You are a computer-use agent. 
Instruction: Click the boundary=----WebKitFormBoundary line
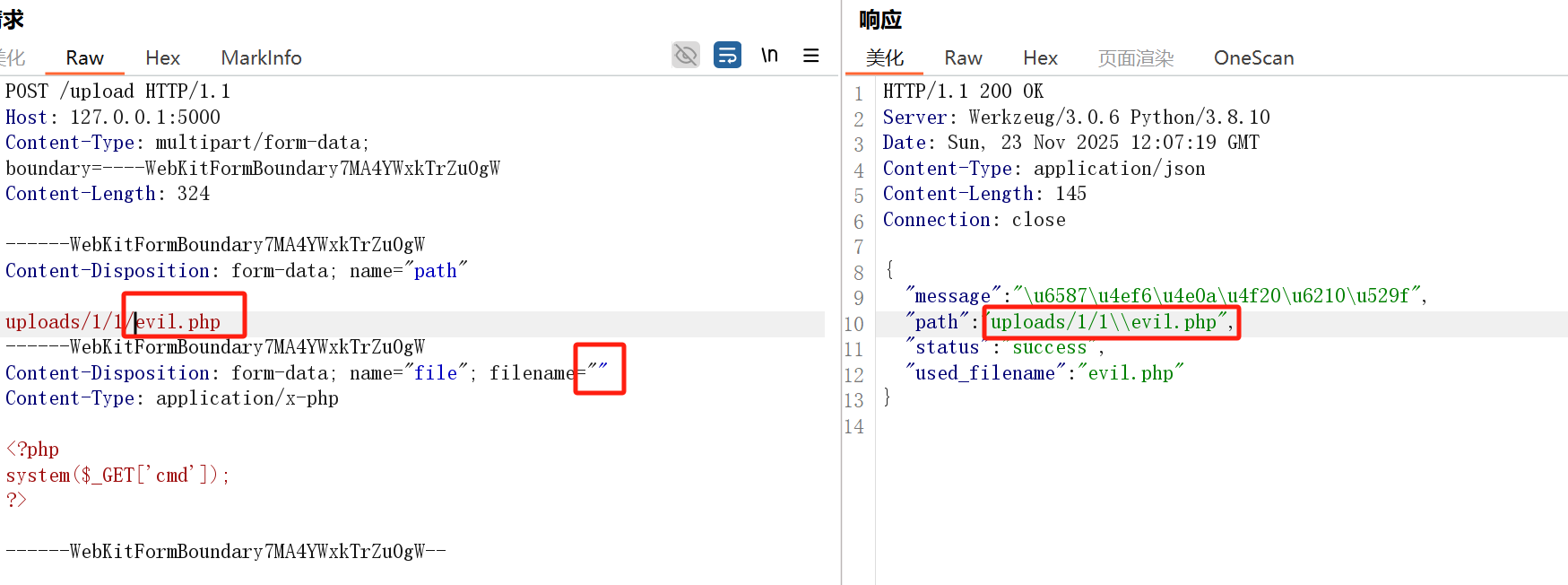(253, 169)
